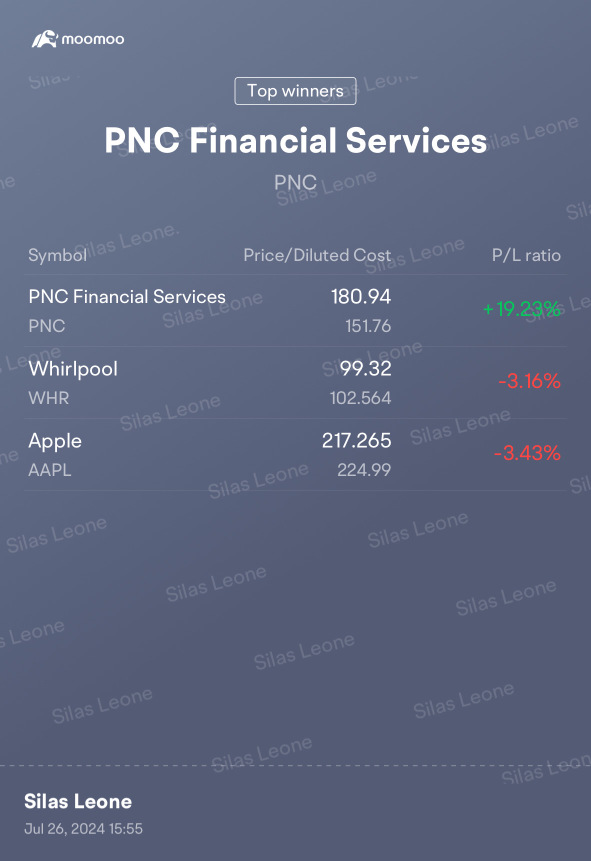Image resolution: width=591 pixels, height=861 pixels.
Task: Open the Whirlpool stock row
Action: (x=296, y=383)
